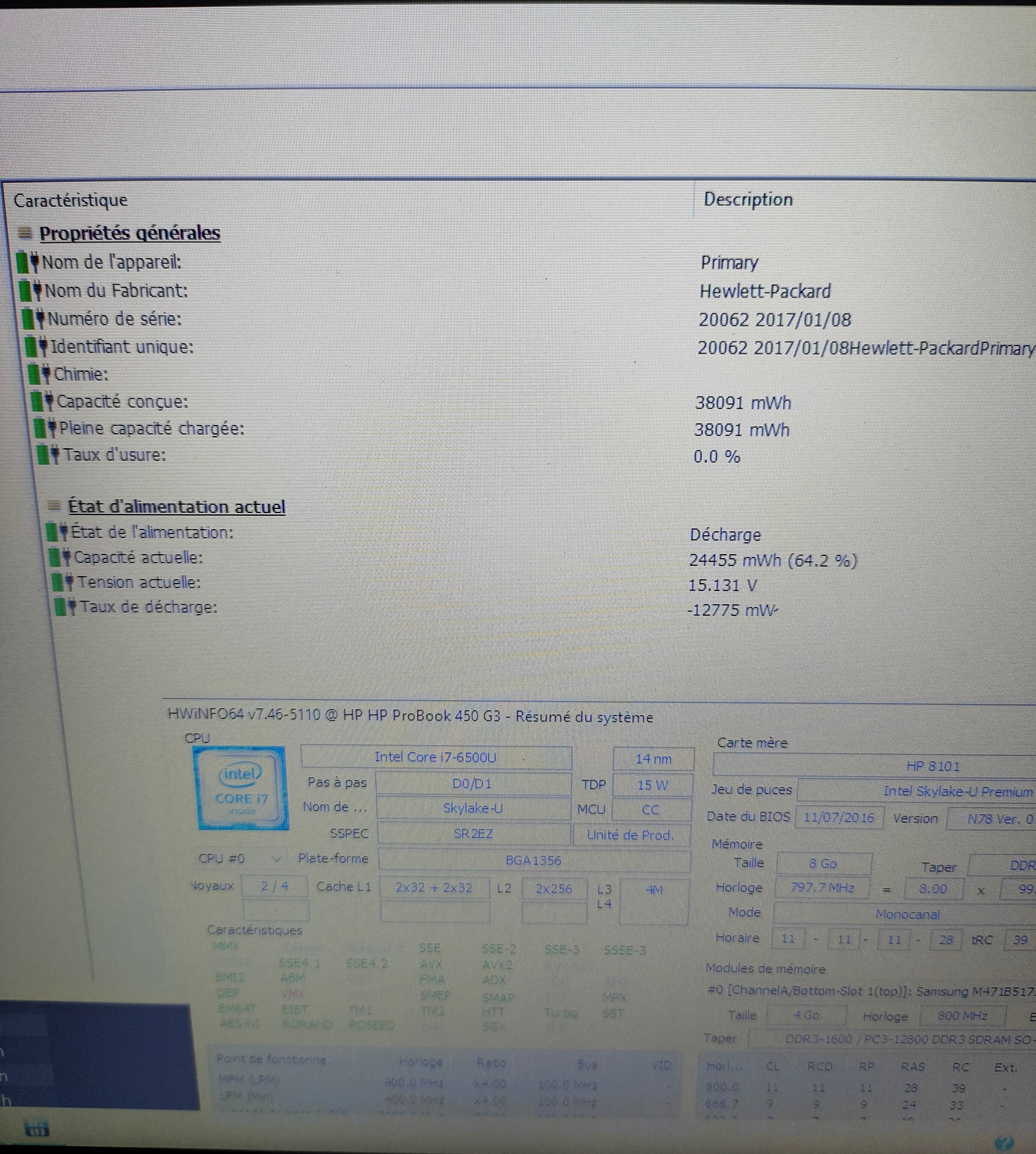This screenshot has height=1154, width=1036.
Task: Click the Intel Core i7 logo badge
Action: (x=241, y=789)
